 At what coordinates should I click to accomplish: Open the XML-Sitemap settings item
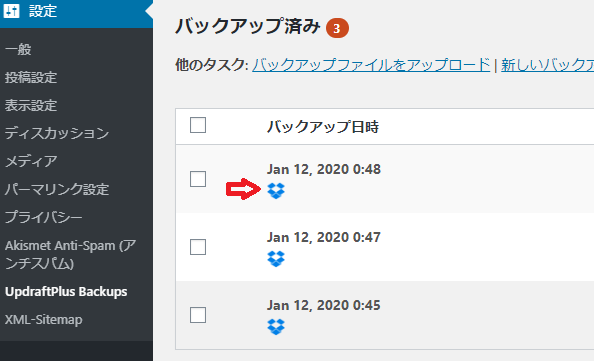(44, 320)
